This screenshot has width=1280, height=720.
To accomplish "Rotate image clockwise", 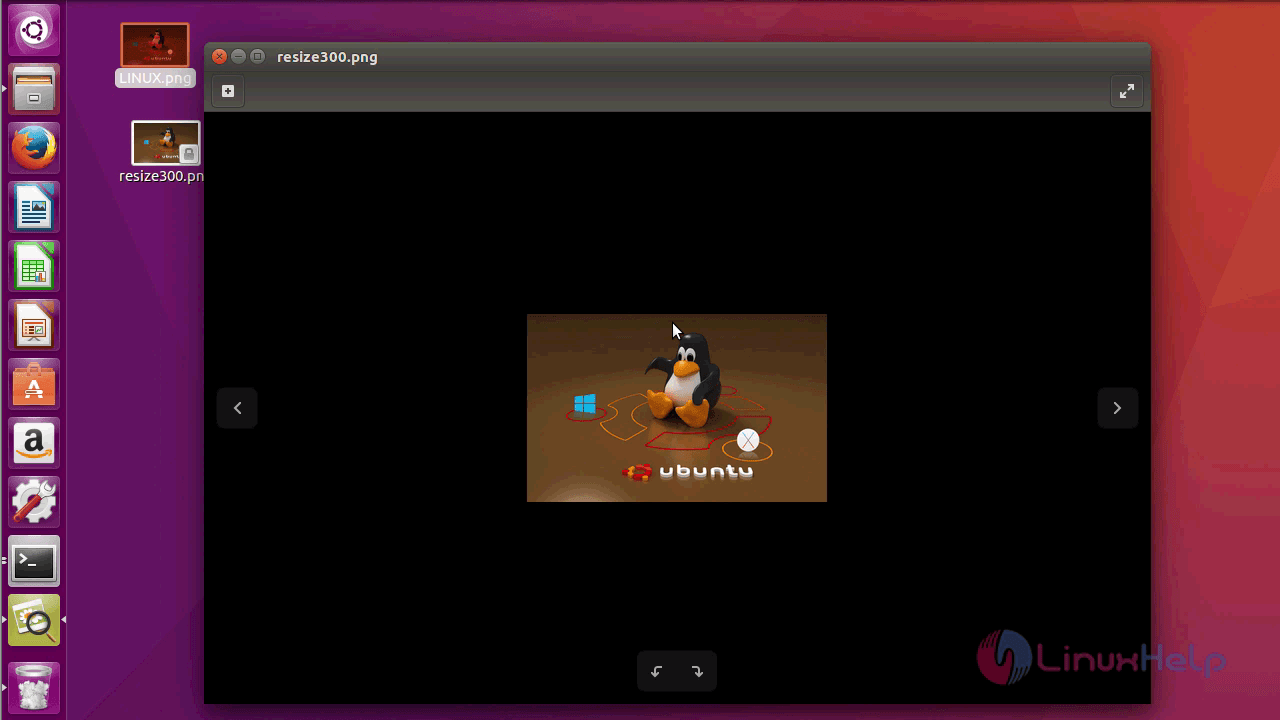I will 697,672.
